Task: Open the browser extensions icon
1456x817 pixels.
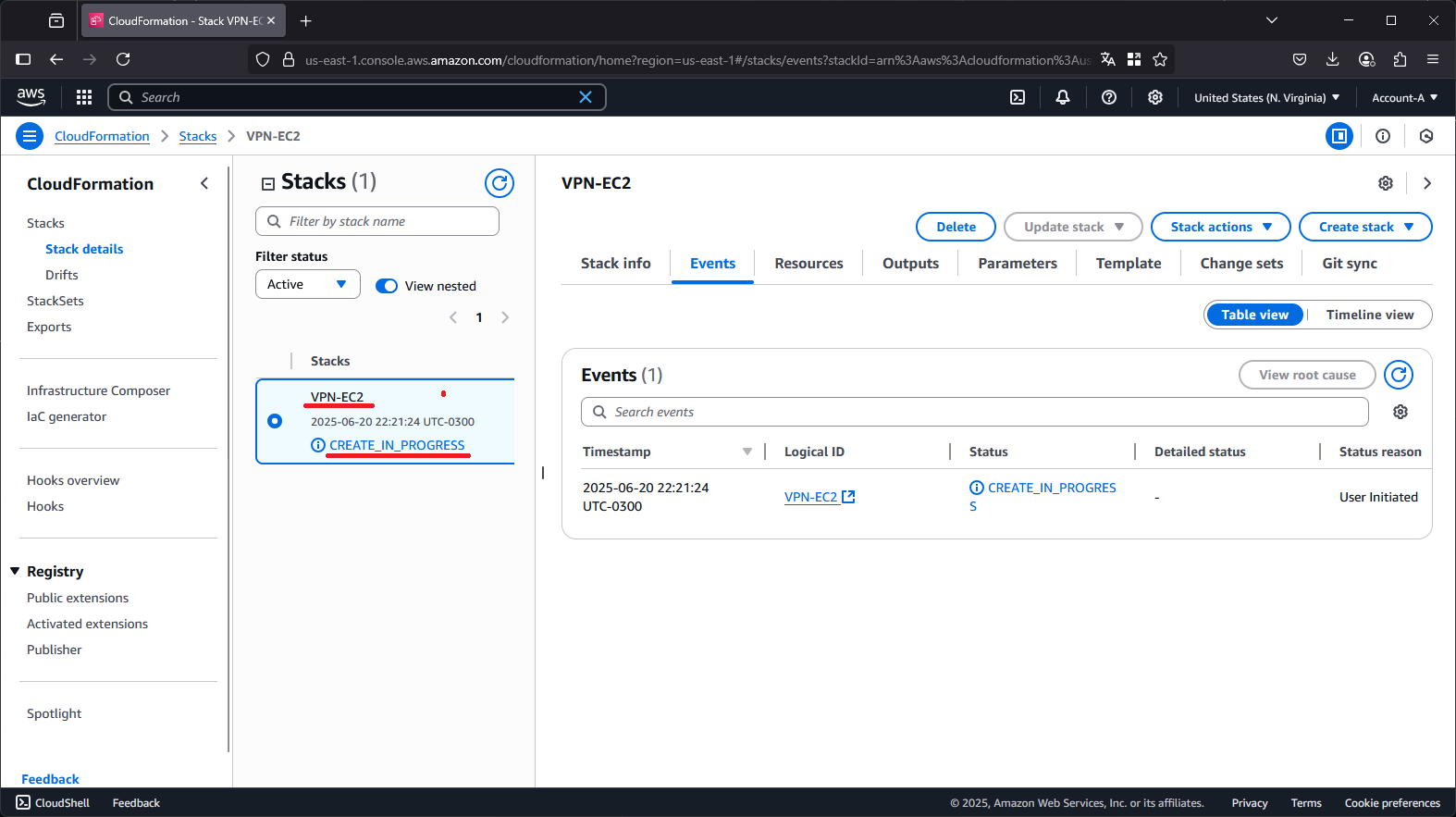Action: click(1400, 59)
